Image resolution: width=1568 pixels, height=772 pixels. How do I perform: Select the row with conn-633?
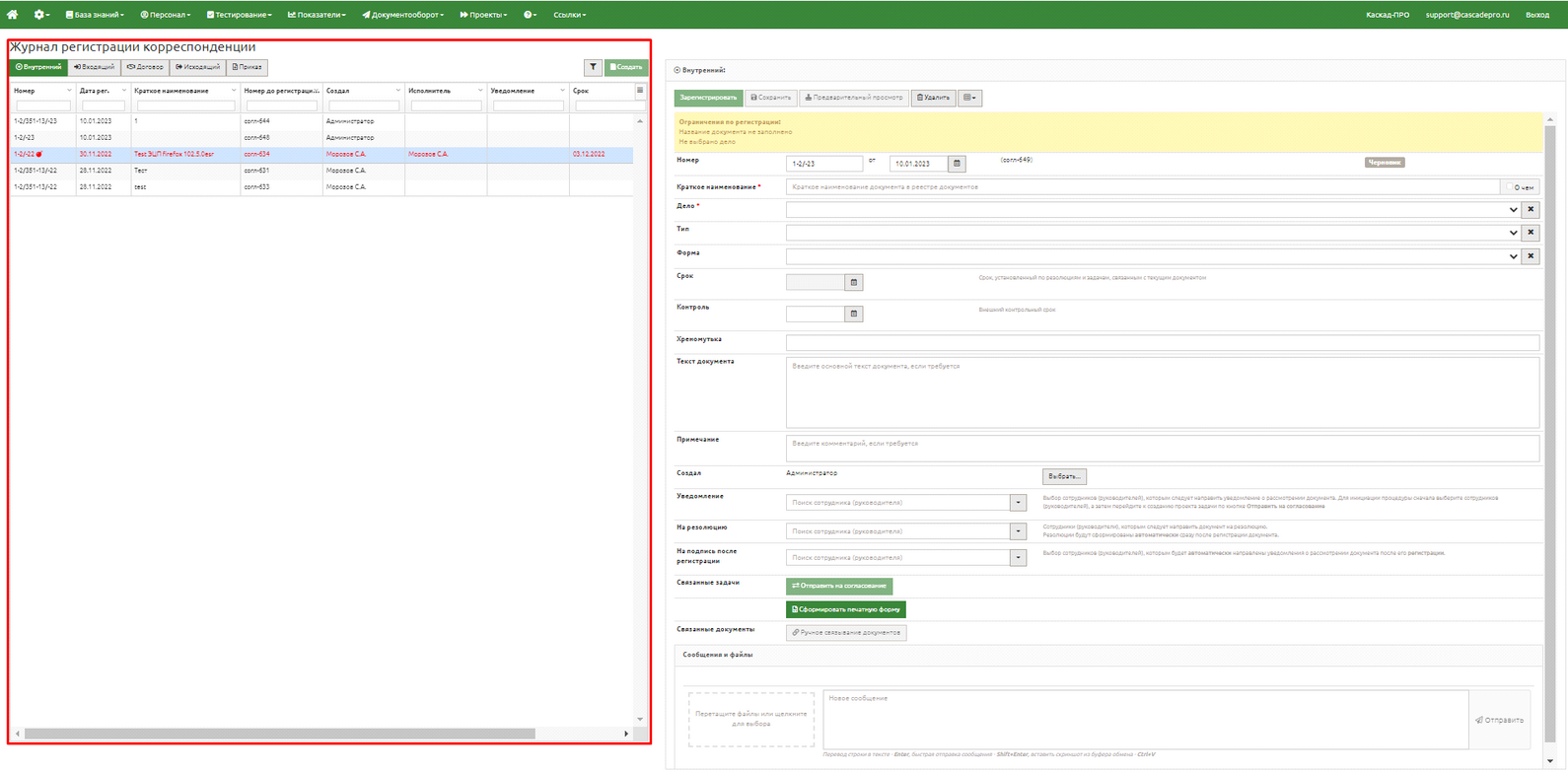click(321, 186)
